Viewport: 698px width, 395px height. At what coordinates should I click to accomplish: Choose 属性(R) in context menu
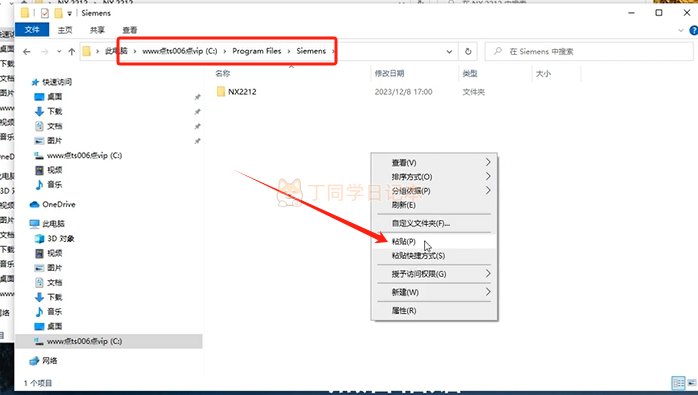click(x=434, y=310)
